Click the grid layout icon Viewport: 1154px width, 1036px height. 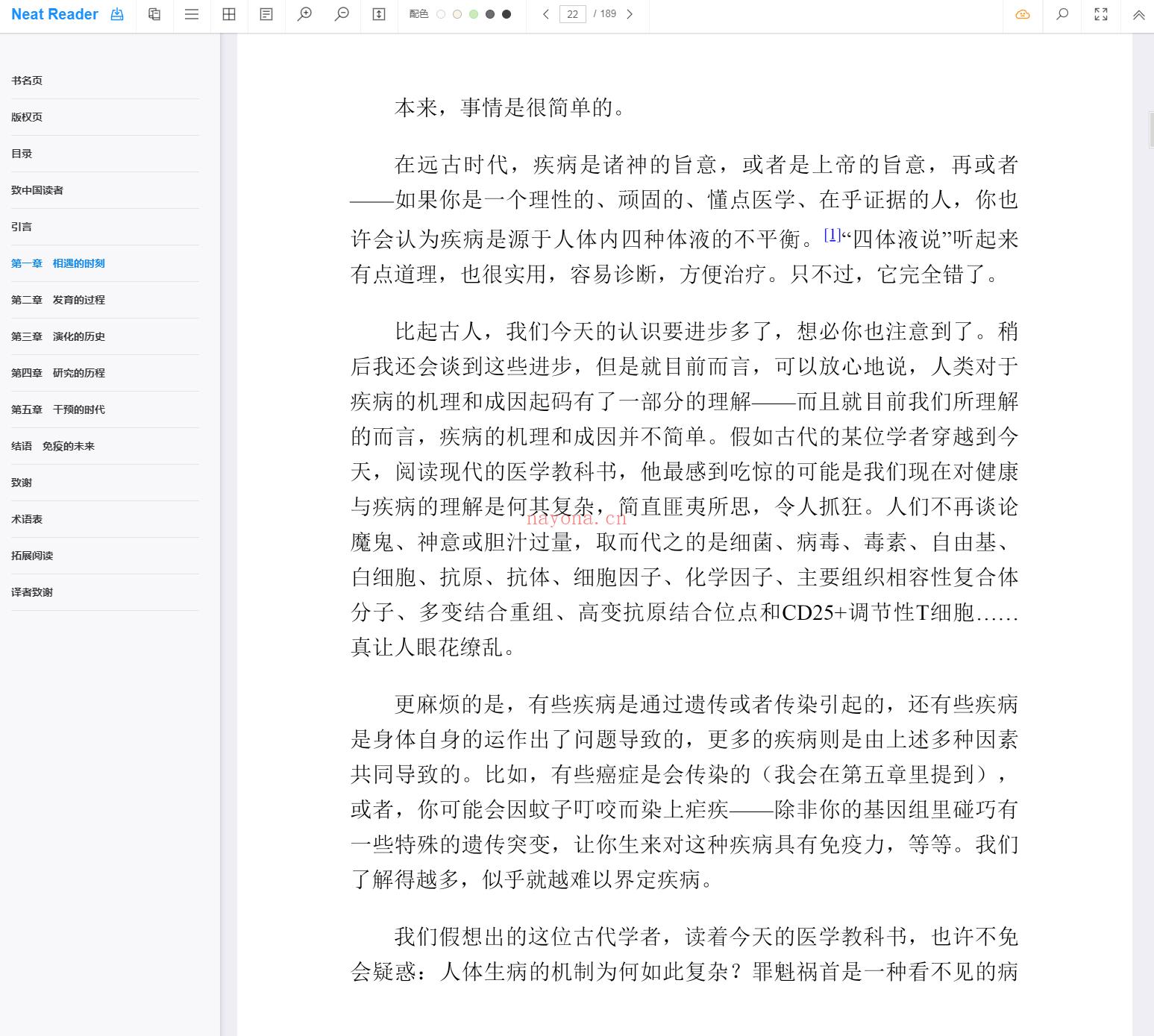229,14
